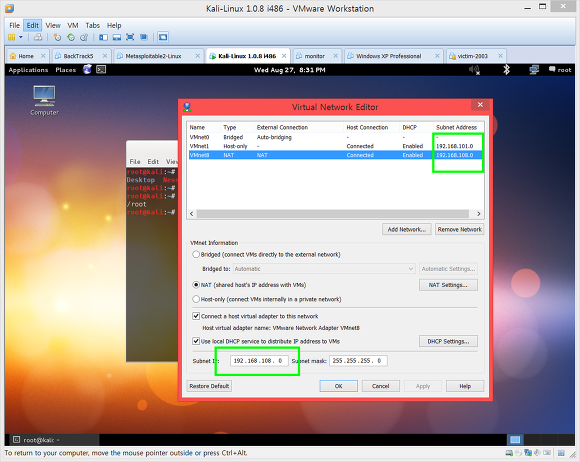Toggle Use local DHCP service checkbox
This screenshot has height=462, width=580.
196,341
